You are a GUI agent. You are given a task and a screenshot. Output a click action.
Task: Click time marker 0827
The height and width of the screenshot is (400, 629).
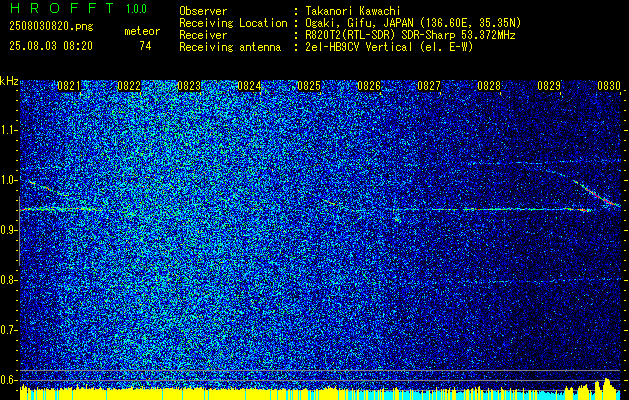click(429, 86)
